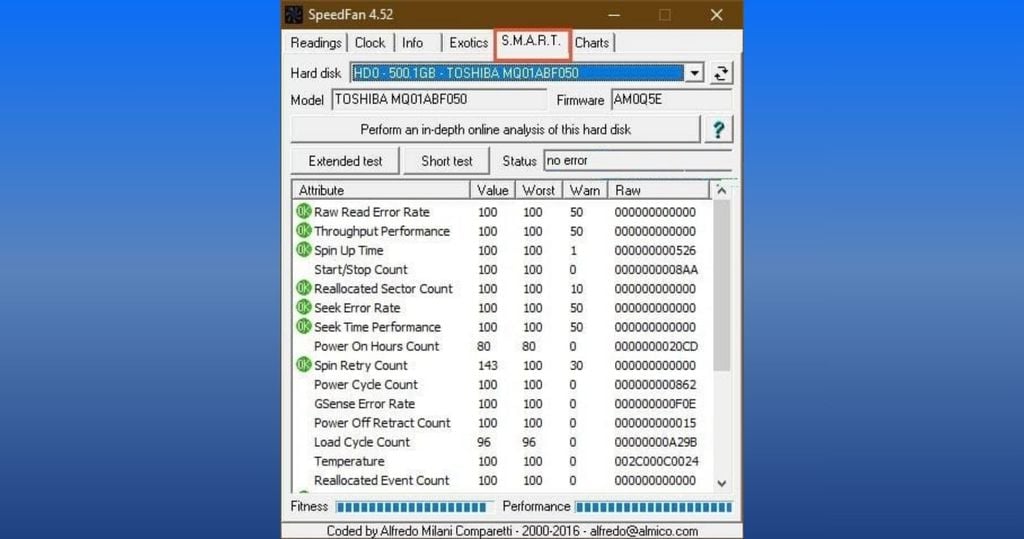Select the Raw Read Error Rate row

coord(502,212)
